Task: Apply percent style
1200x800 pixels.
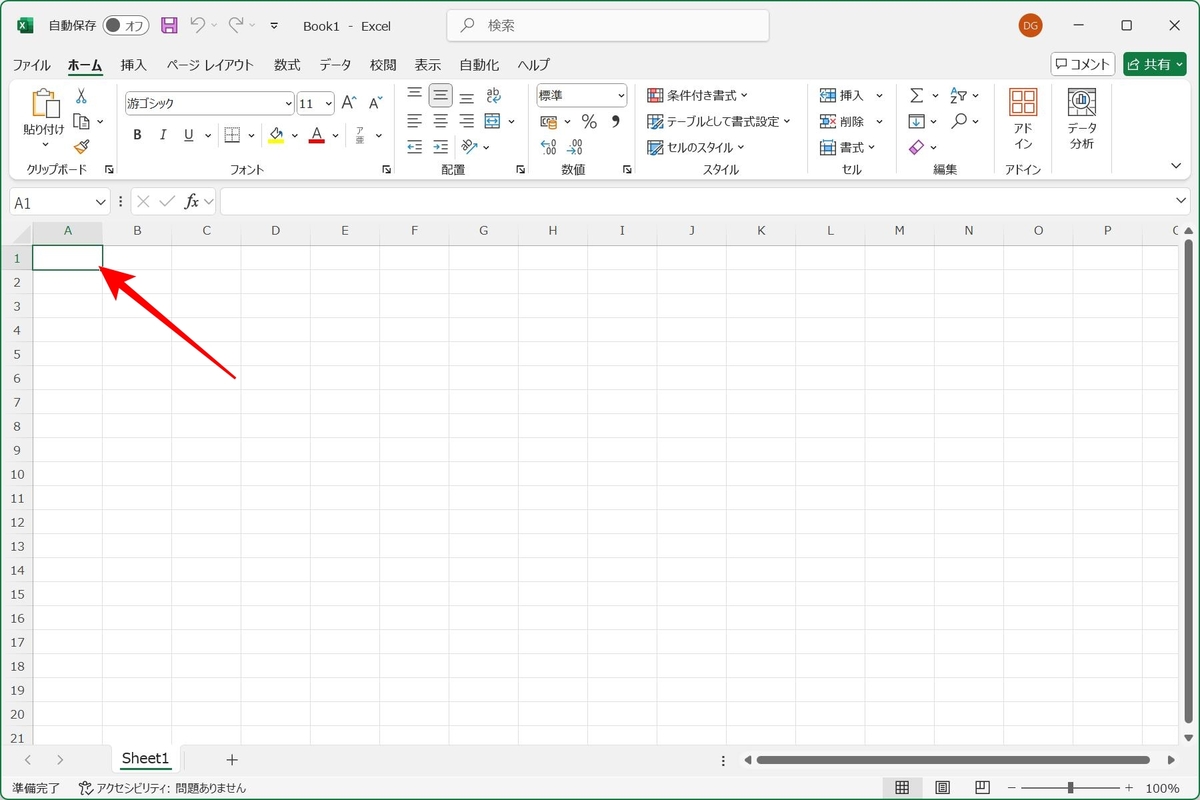Action: (589, 122)
